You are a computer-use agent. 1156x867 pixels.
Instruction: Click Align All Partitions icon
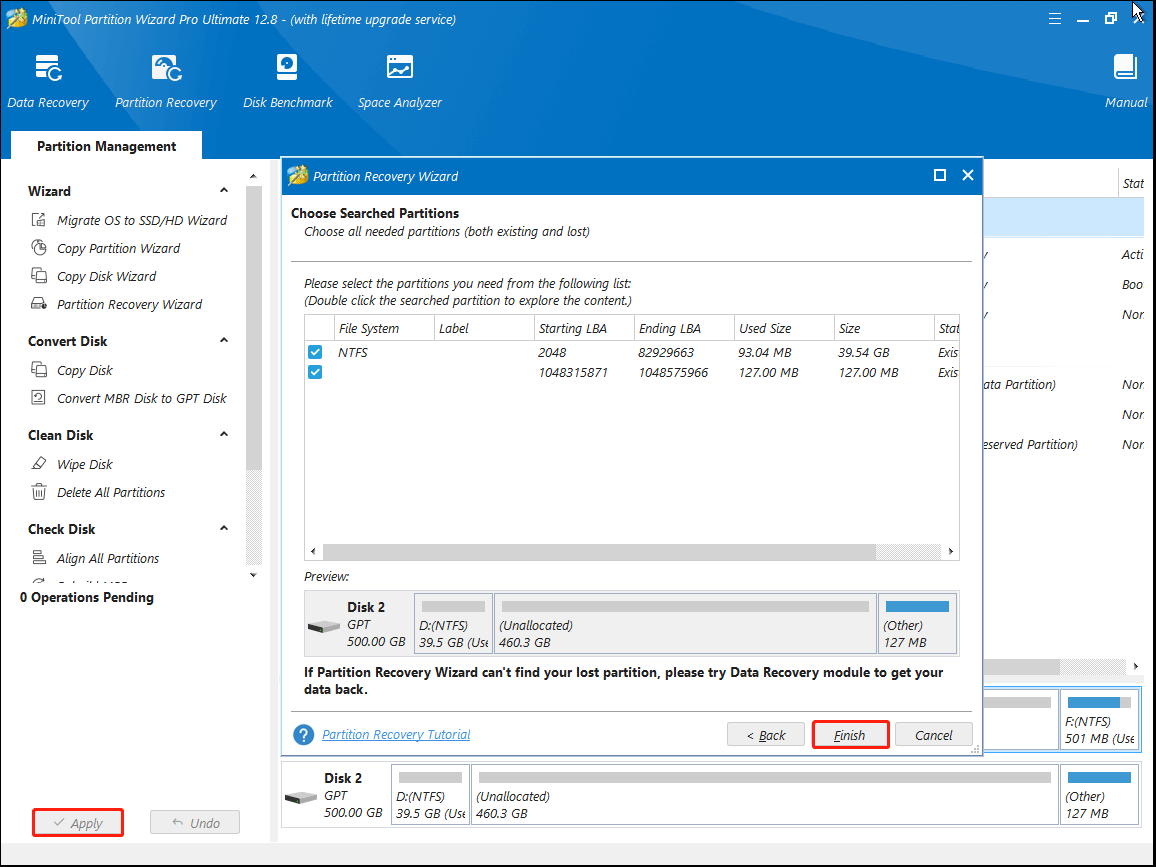(x=38, y=558)
